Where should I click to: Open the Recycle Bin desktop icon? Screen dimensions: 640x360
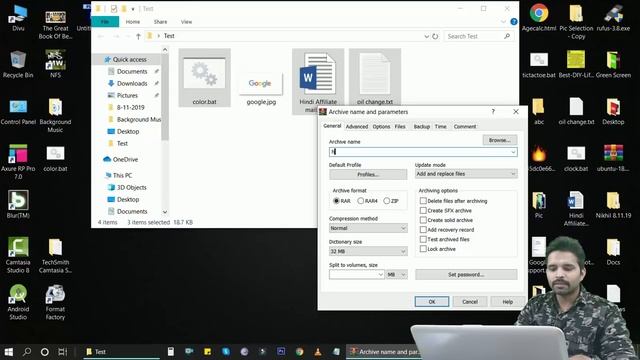(18, 64)
